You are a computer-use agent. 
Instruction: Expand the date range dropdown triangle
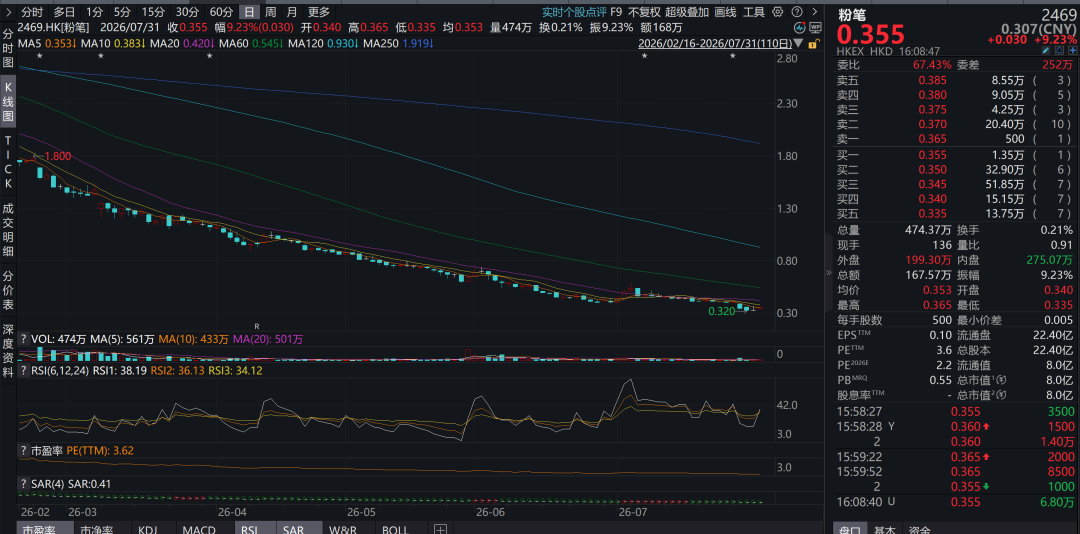(x=798, y=43)
